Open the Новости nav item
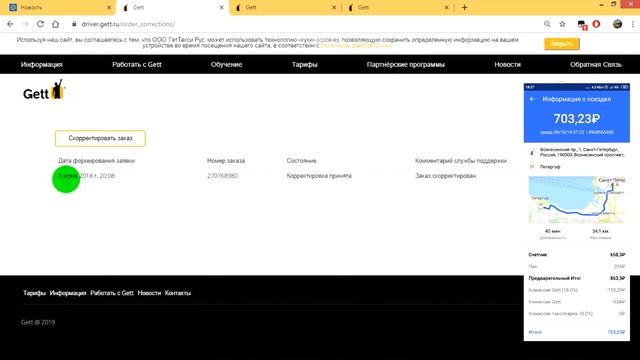 [x=507, y=64]
